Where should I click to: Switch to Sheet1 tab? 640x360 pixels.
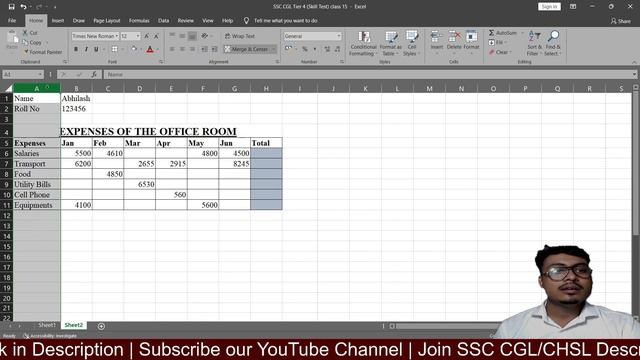pyautogui.click(x=47, y=325)
